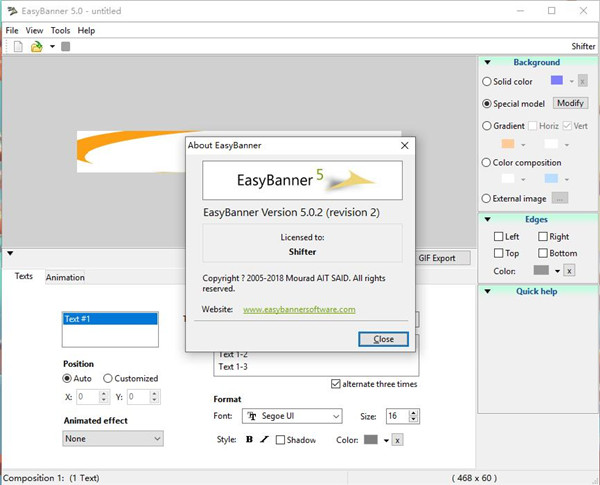Select Text #1 in the texts list
The image size is (600, 485).
coord(110,319)
